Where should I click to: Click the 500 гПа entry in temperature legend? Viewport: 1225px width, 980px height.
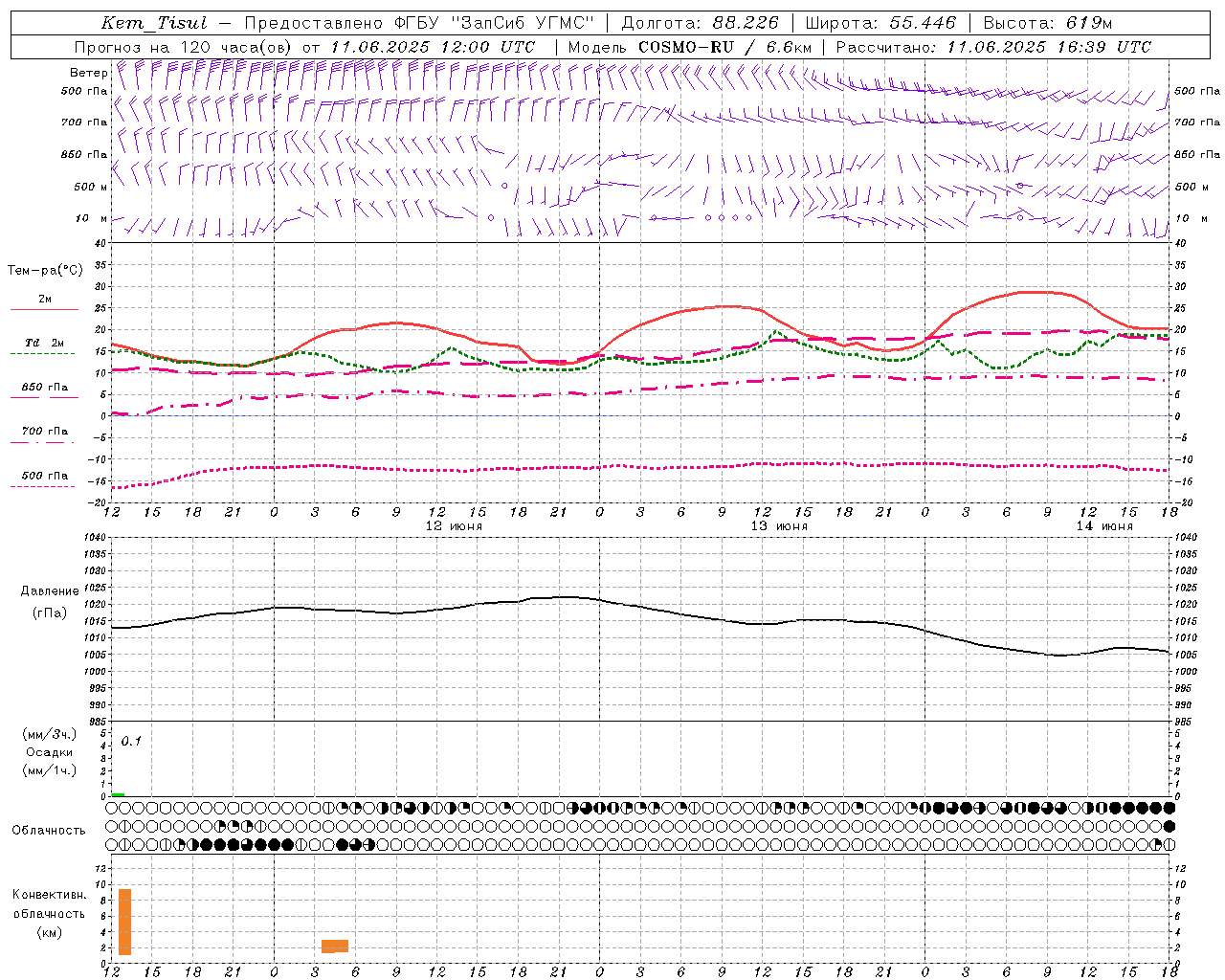(x=45, y=476)
